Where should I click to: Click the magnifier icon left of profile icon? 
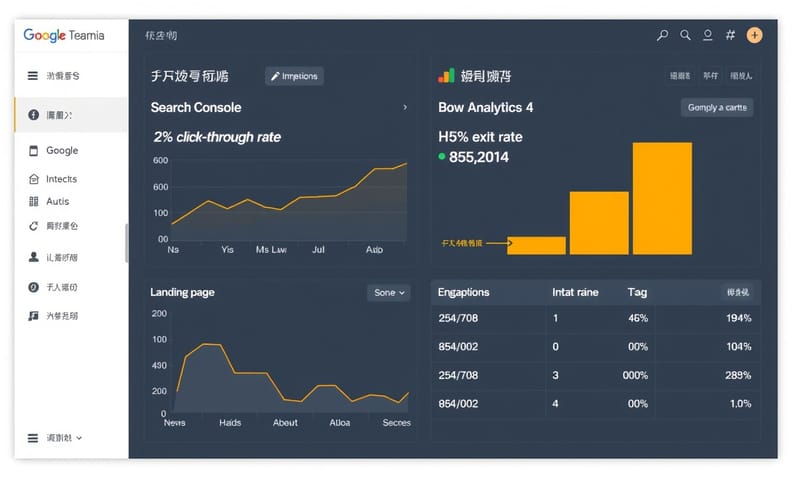(x=685, y=35)
